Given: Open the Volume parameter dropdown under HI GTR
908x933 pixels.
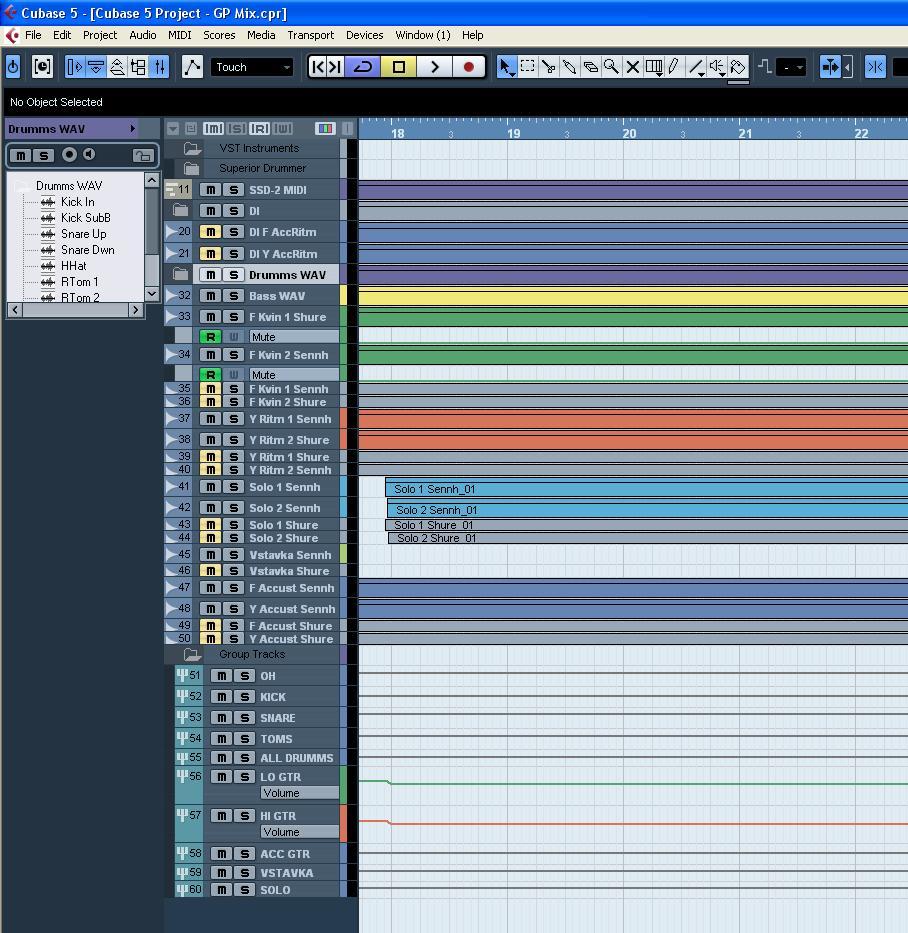Looking at the screenshot, I should [299, 832].
